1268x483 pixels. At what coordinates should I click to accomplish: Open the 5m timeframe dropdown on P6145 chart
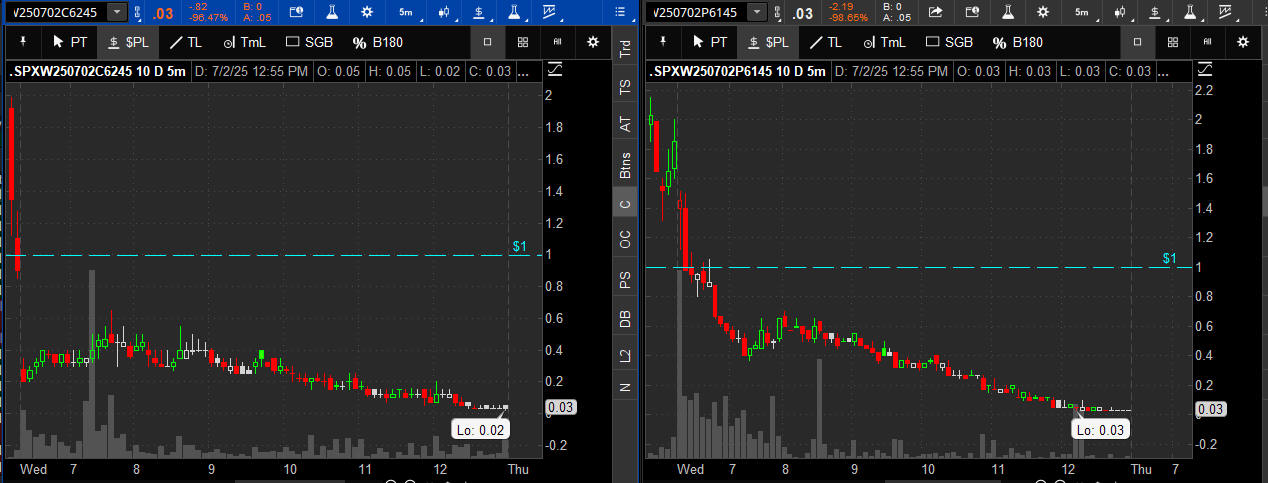[1080, 12]
